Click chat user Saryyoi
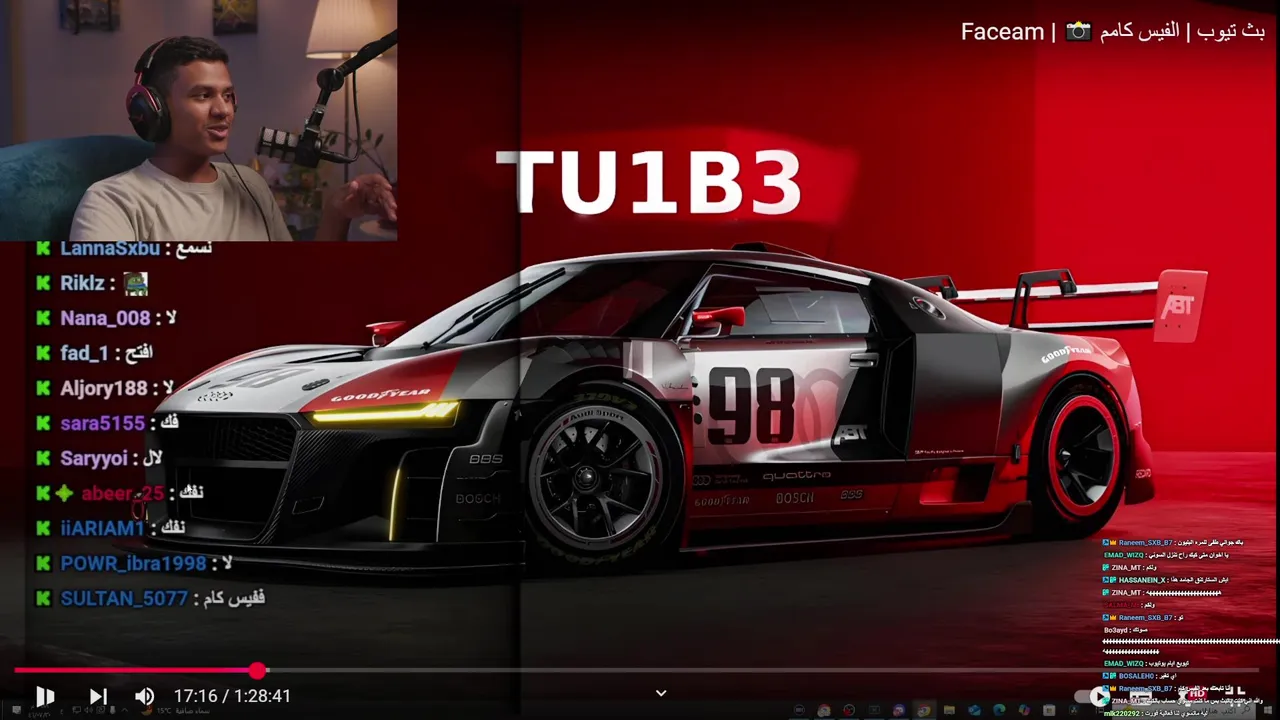The width and height of the screenshot is (1280, 720). click(94, 458)
